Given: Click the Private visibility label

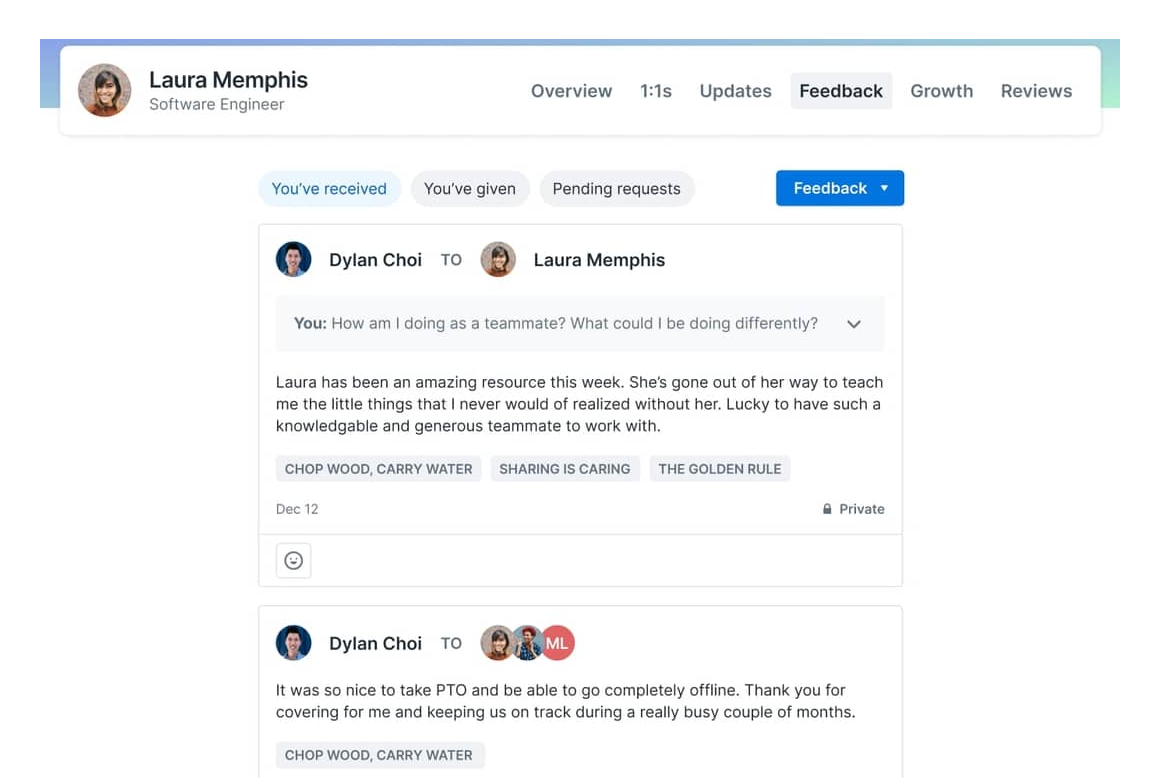Looking at the screenshot, I should (862, 509).
